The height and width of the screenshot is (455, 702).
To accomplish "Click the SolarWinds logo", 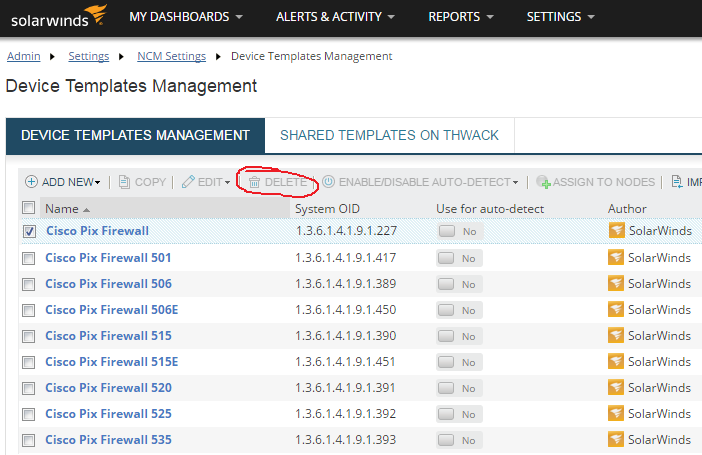I will (x=59, y=16).
